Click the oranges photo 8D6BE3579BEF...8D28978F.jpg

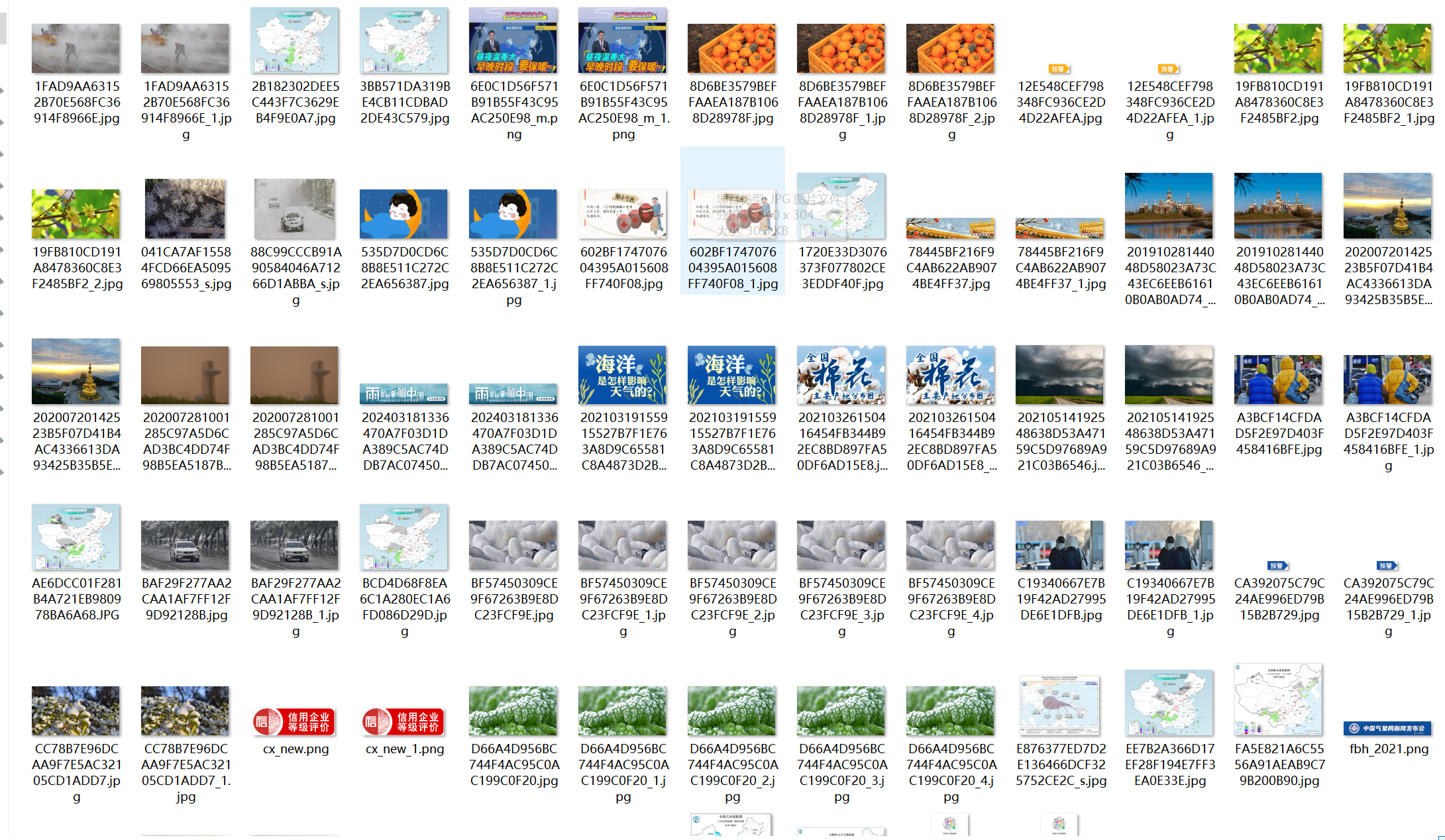[731, 48]
